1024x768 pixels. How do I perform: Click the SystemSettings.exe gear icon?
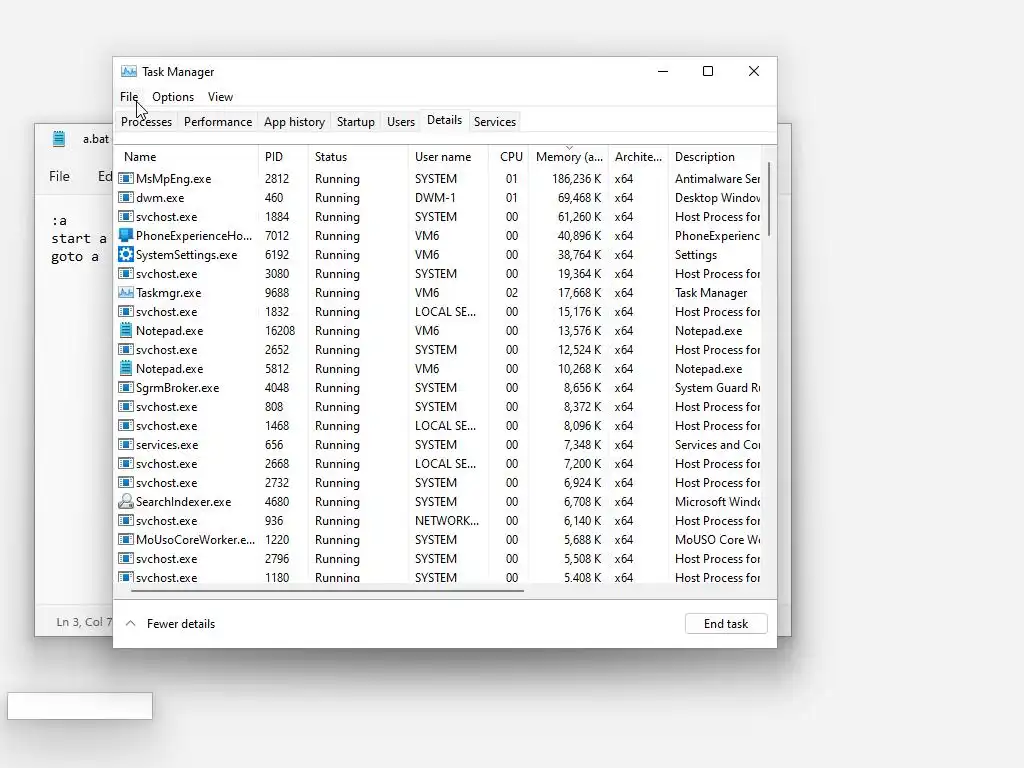tap(126, 254)
